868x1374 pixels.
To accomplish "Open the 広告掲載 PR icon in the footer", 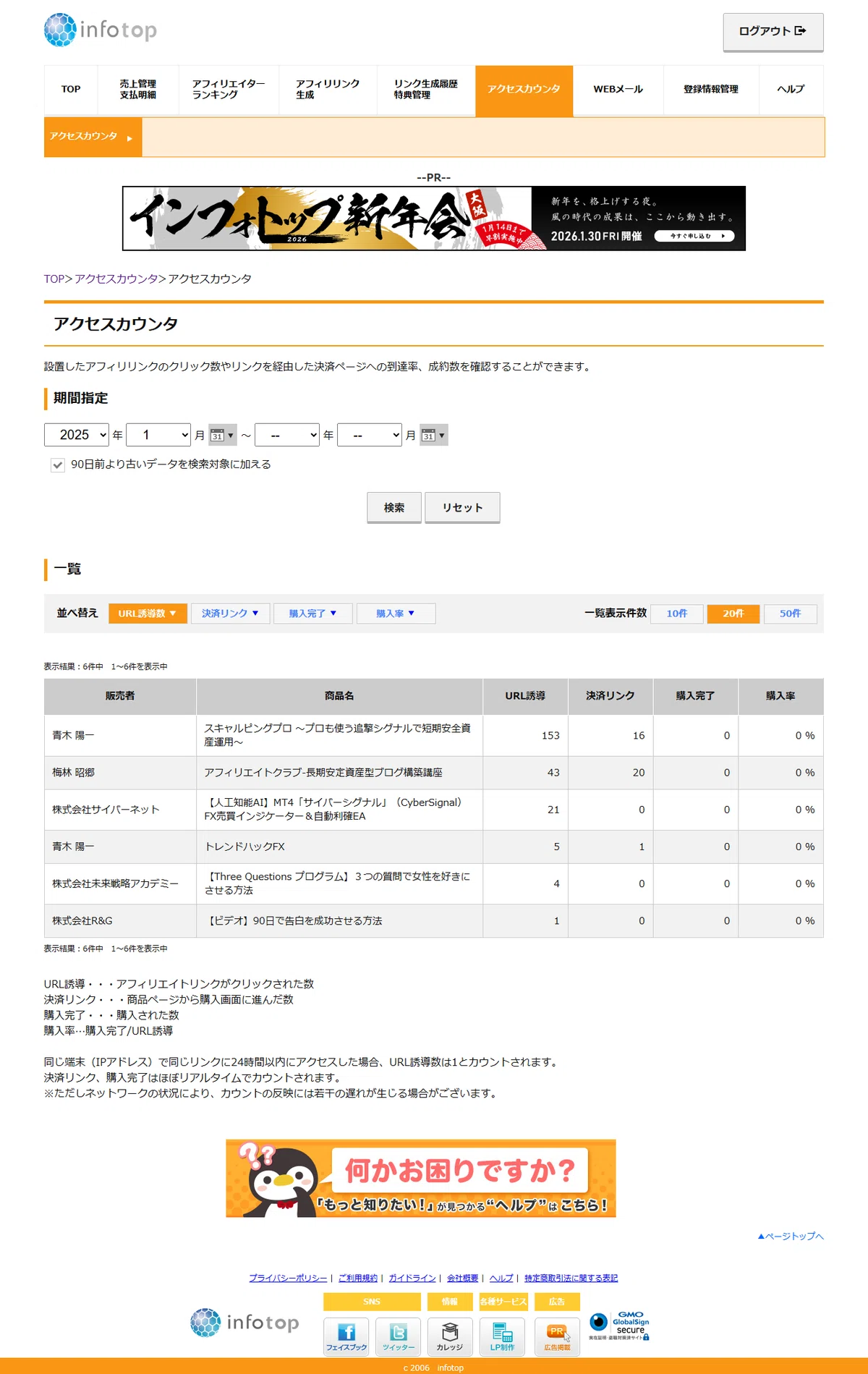I will click(x=557, y=1336).
